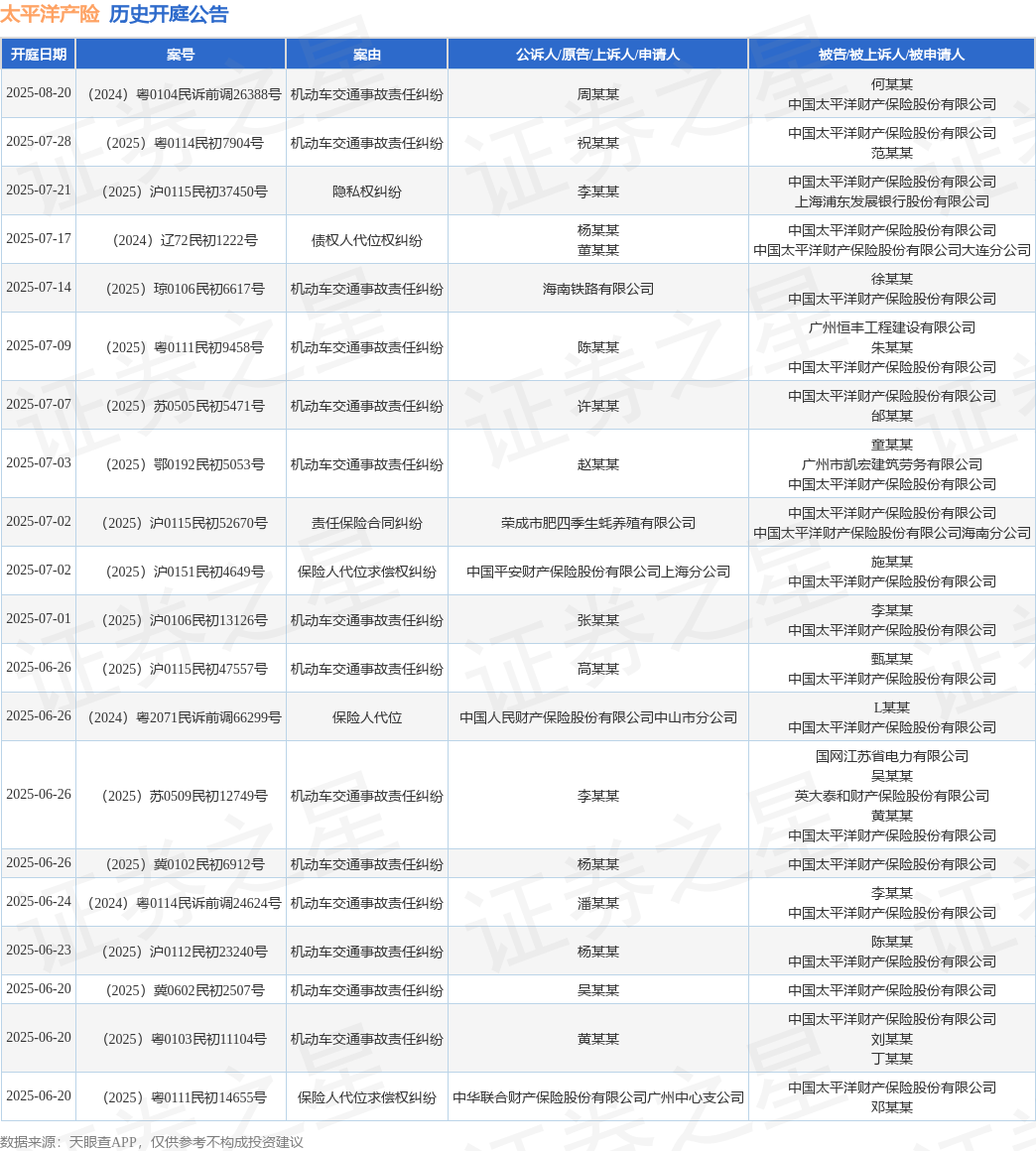Click defendant 邓某某

[x=891, y=1107]
